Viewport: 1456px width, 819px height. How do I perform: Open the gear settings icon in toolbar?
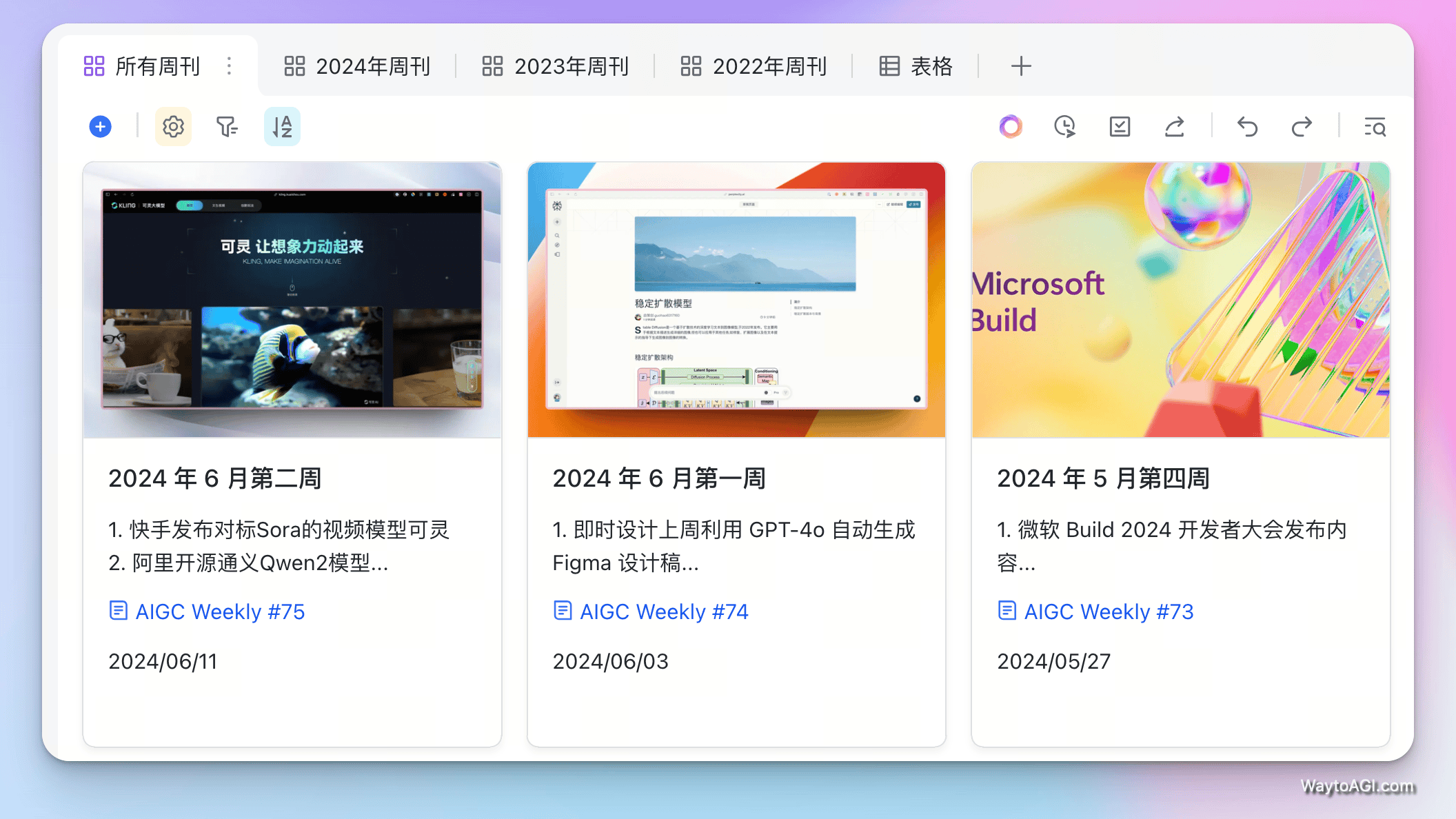point(173,127)
